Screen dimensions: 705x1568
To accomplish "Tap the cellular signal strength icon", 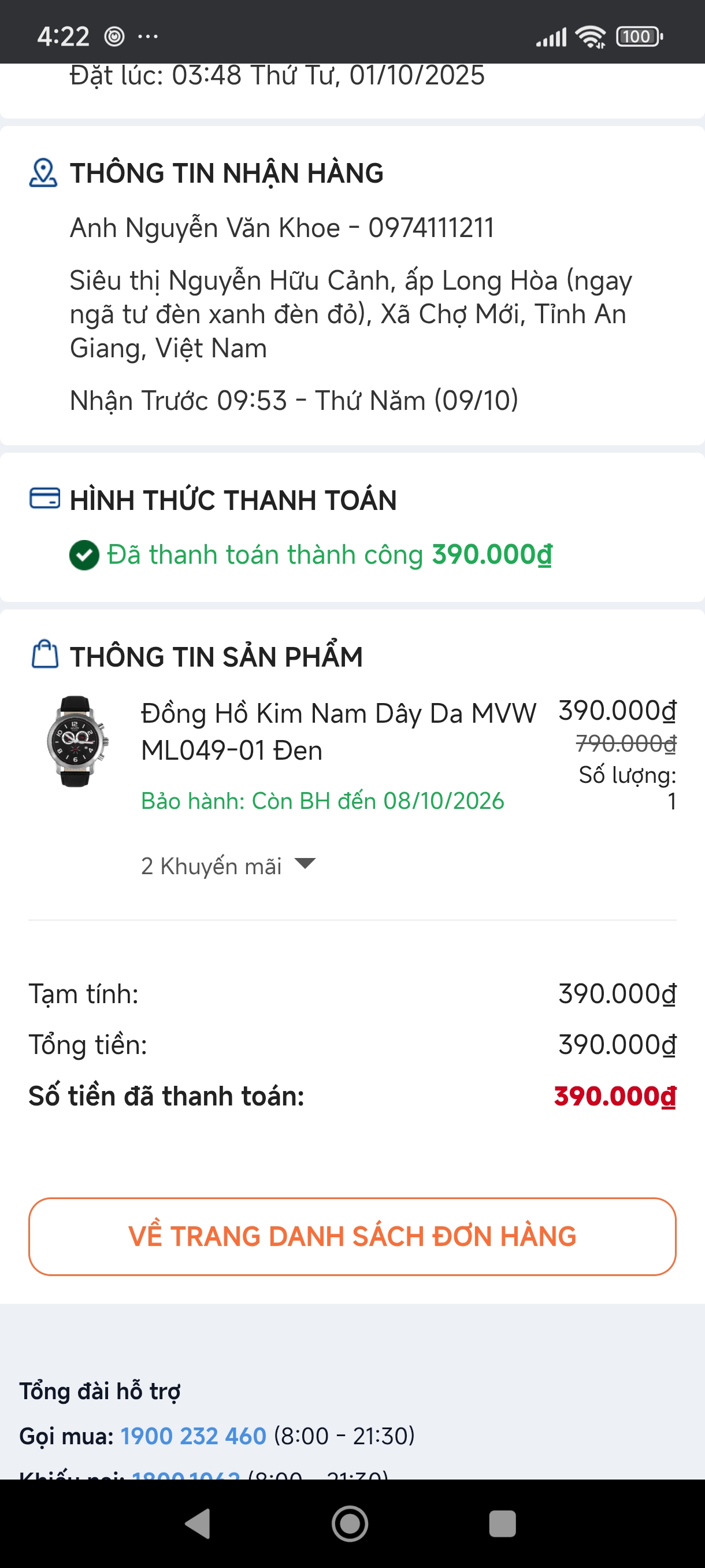I will click(x=551, y=37).
